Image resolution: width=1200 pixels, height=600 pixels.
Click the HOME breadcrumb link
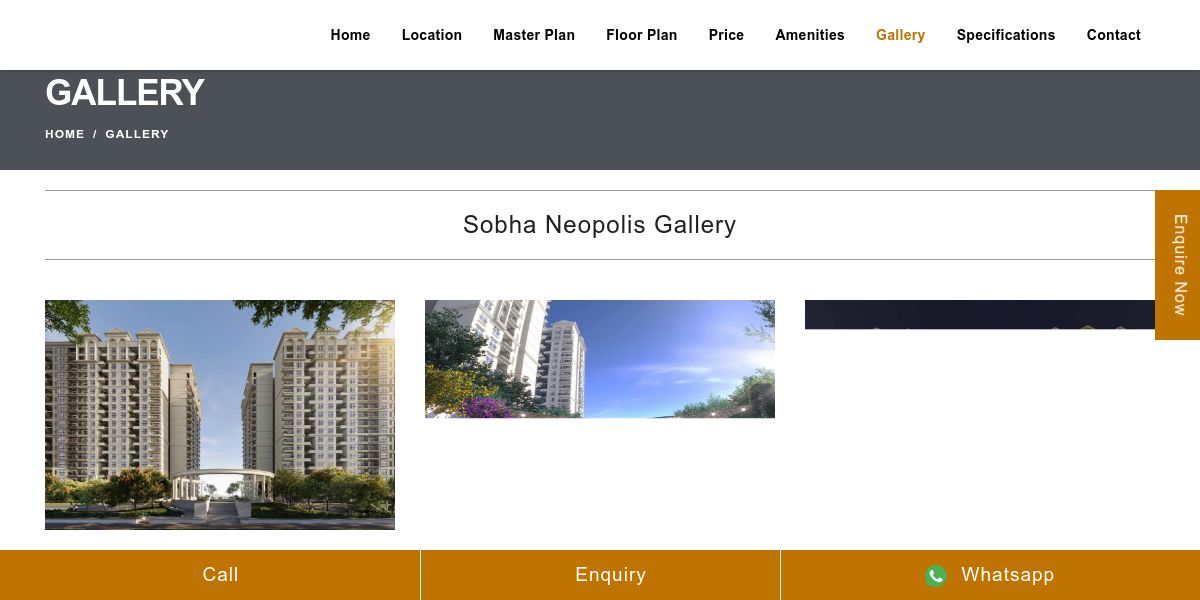(x=65, y=134)
